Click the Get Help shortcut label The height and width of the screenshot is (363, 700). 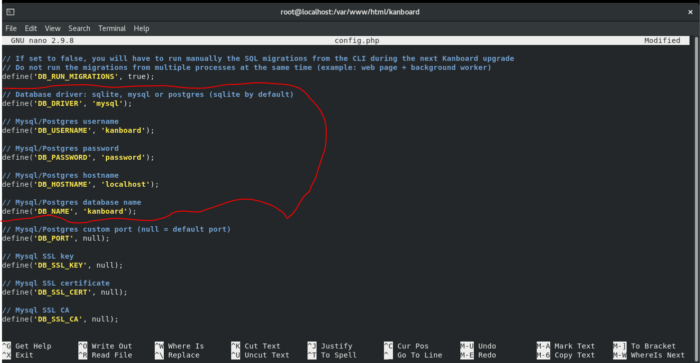(x=33, y=346)
